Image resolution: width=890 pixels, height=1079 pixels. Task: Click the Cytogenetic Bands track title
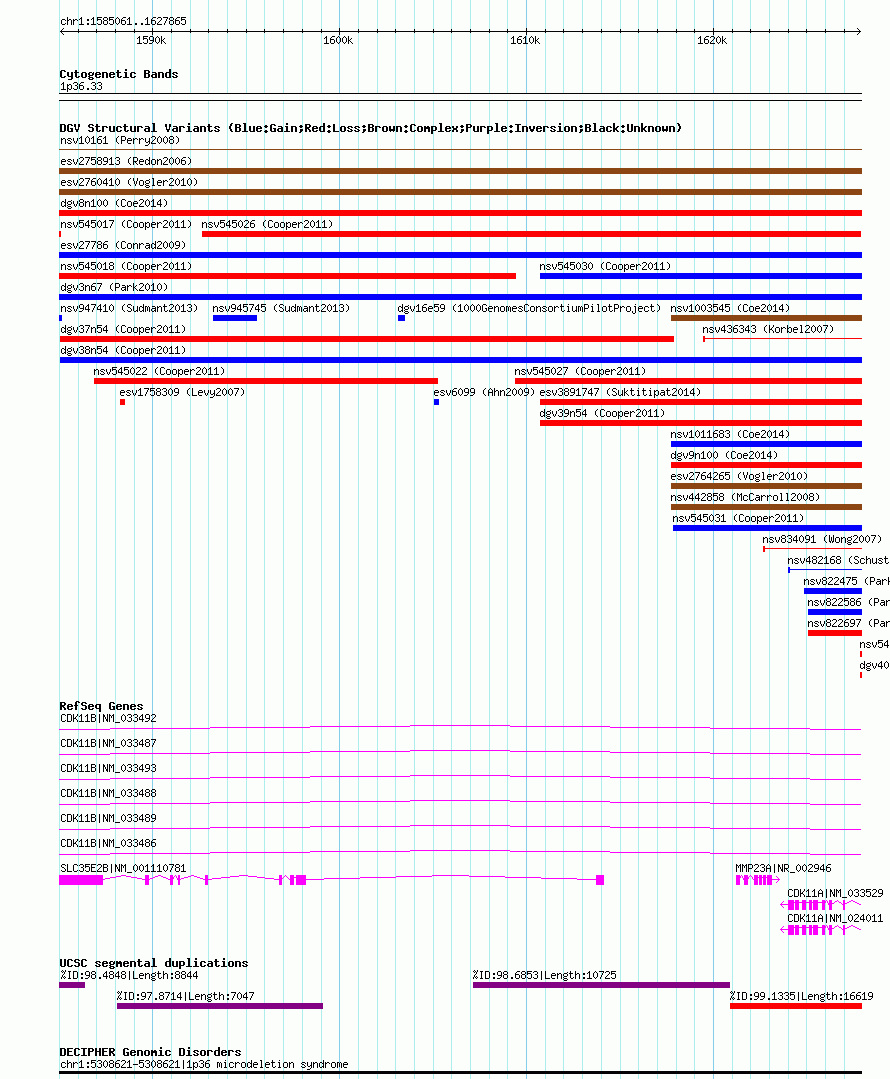(118, 74)
